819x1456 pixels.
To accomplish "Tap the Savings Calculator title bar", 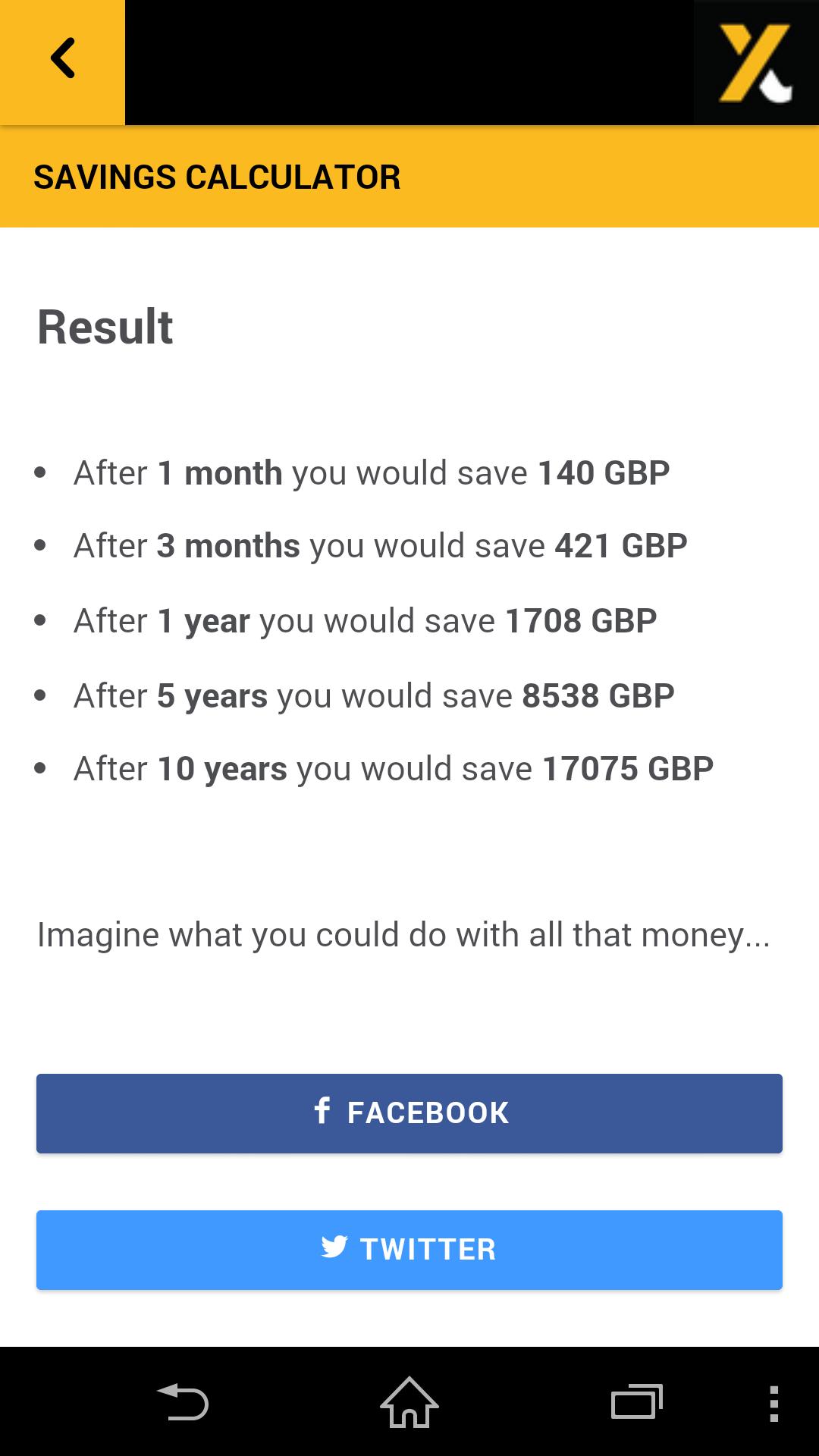I will click(x=409, y=177).
